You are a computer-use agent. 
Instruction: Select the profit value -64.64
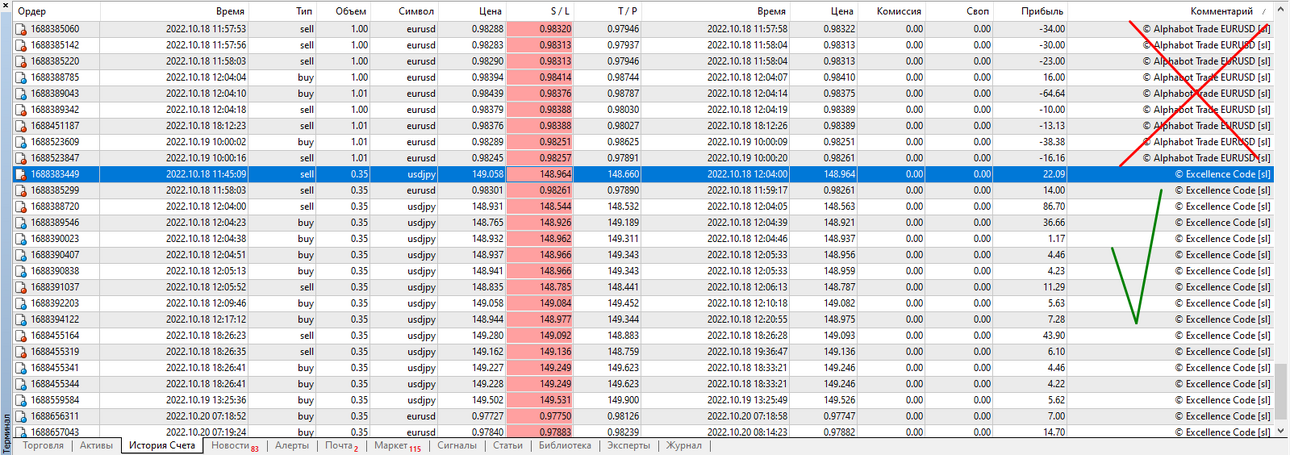click(x=1049, y=93)
